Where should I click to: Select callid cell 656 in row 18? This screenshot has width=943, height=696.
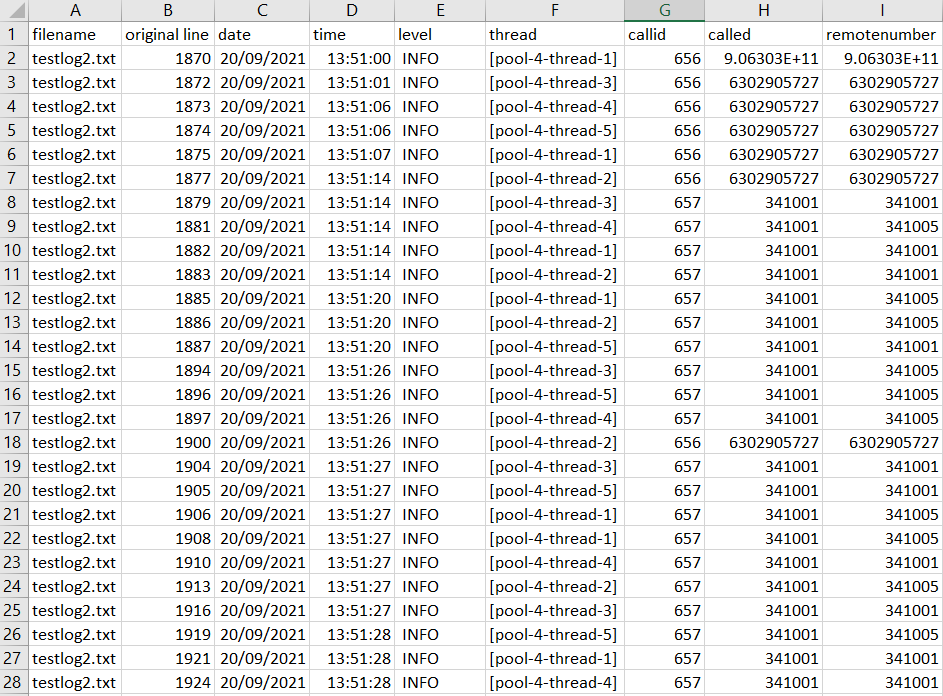665,442
